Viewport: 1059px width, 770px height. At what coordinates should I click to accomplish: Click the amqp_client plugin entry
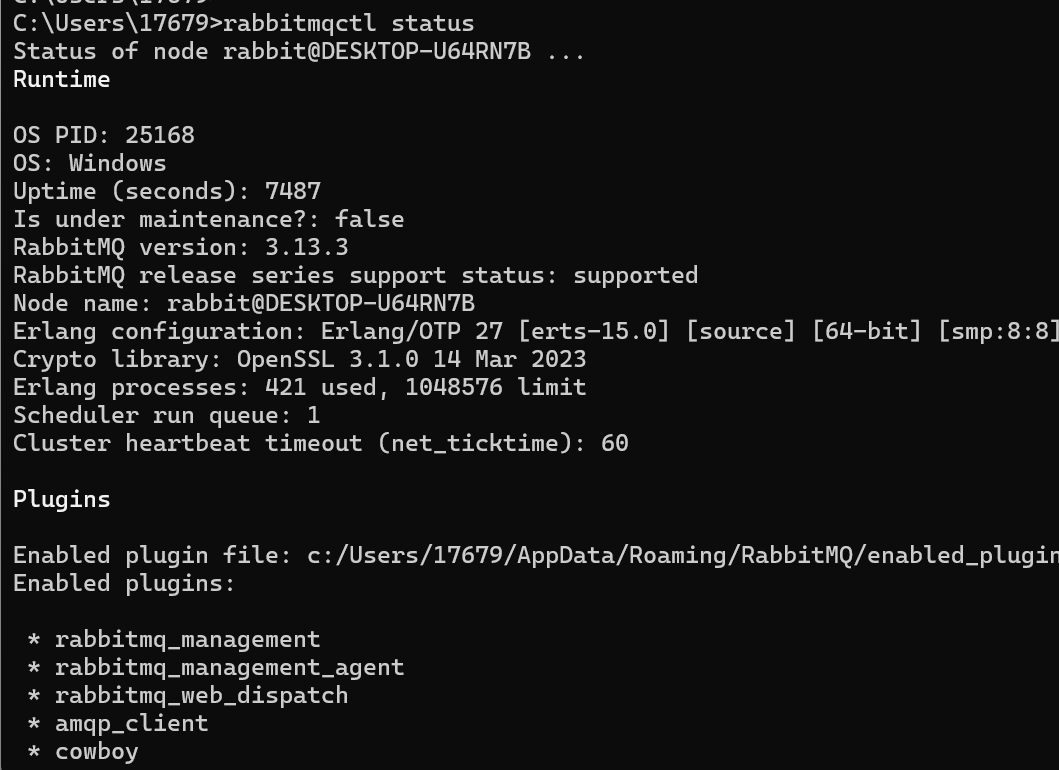pyautogui.click(x=132, y=724)
